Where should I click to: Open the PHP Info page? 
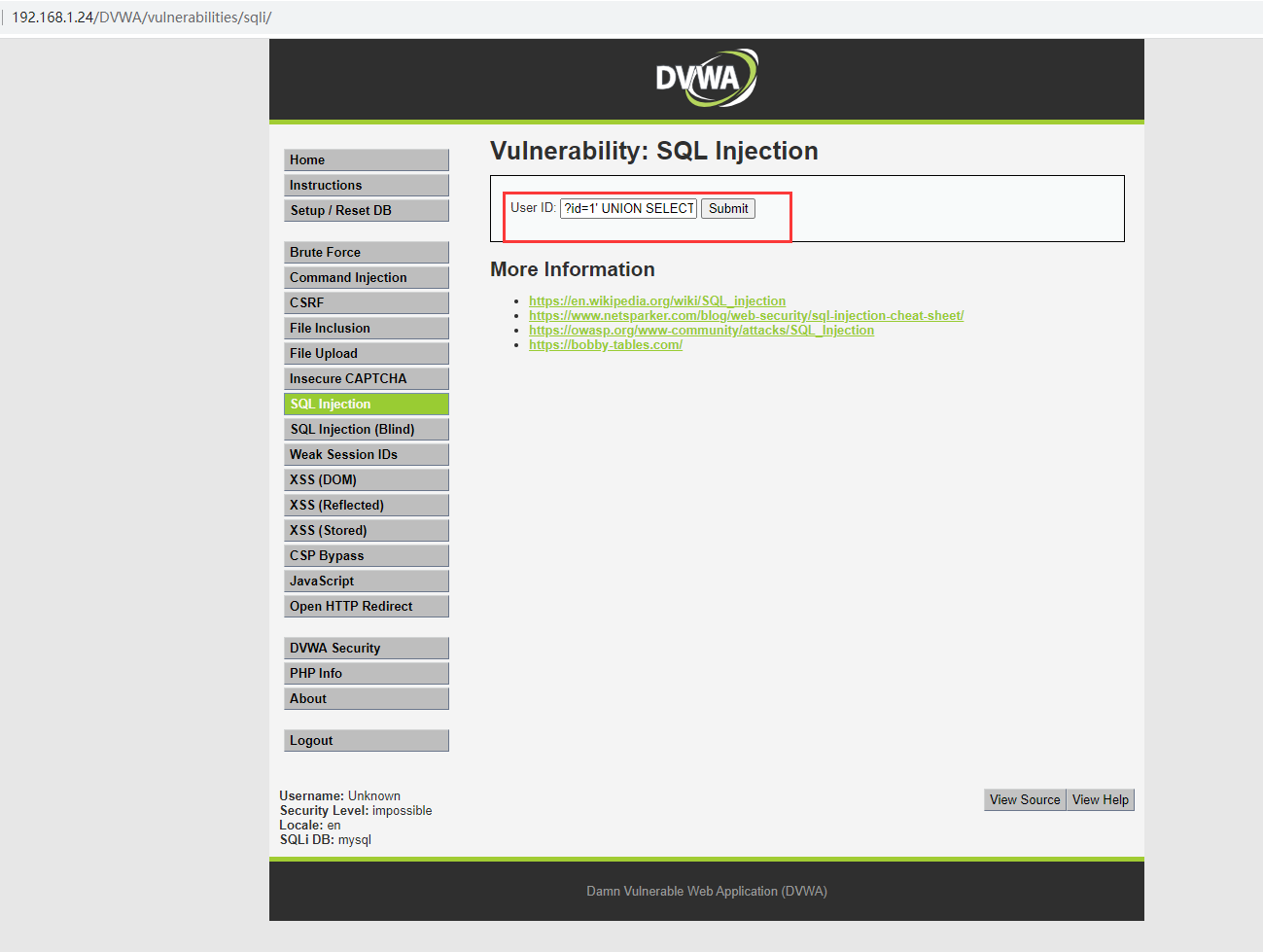366,674
